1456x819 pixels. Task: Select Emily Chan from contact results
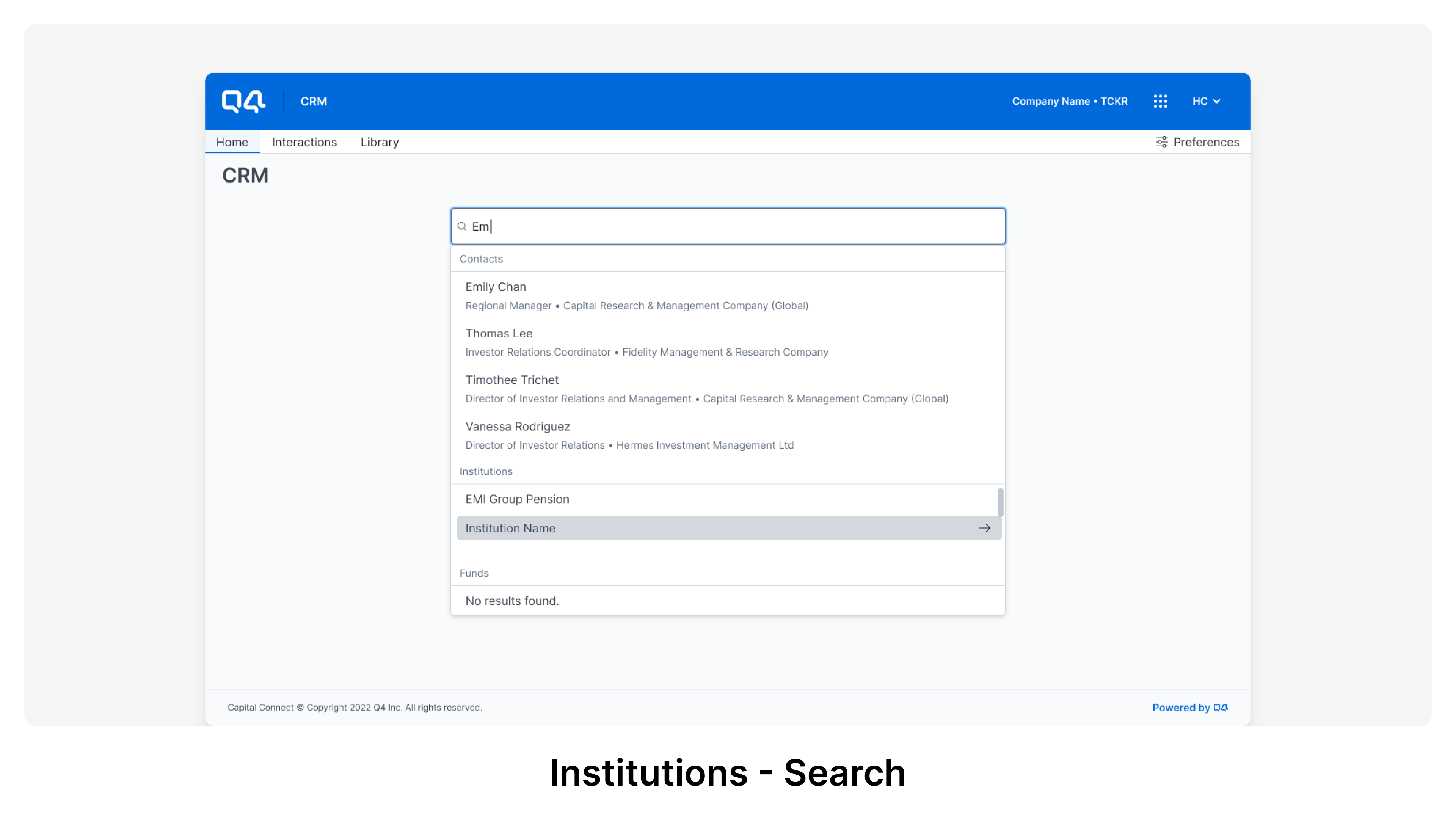tap(496, 287)
